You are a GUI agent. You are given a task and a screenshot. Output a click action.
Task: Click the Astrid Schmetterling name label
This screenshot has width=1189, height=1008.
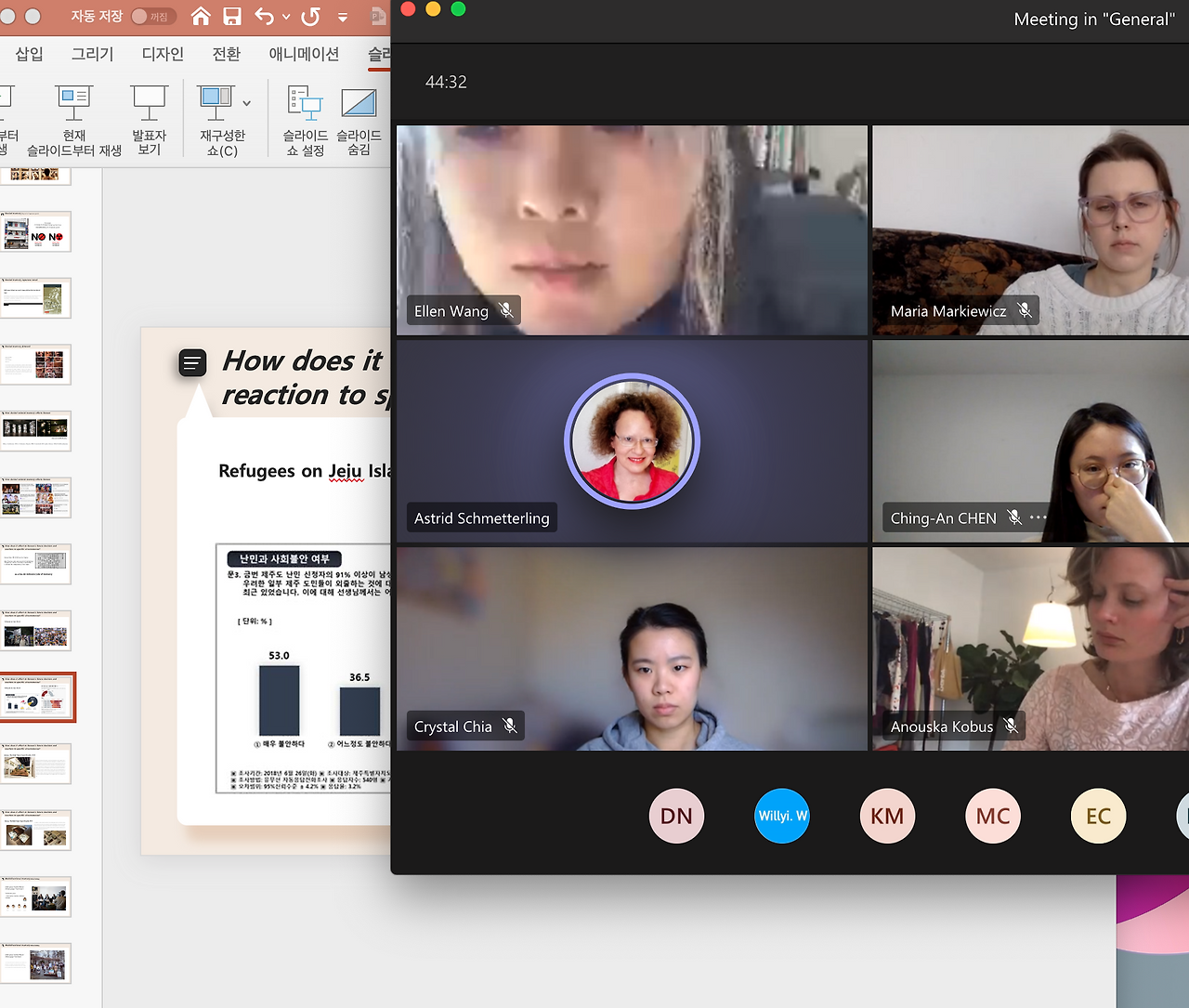[482, 518]
